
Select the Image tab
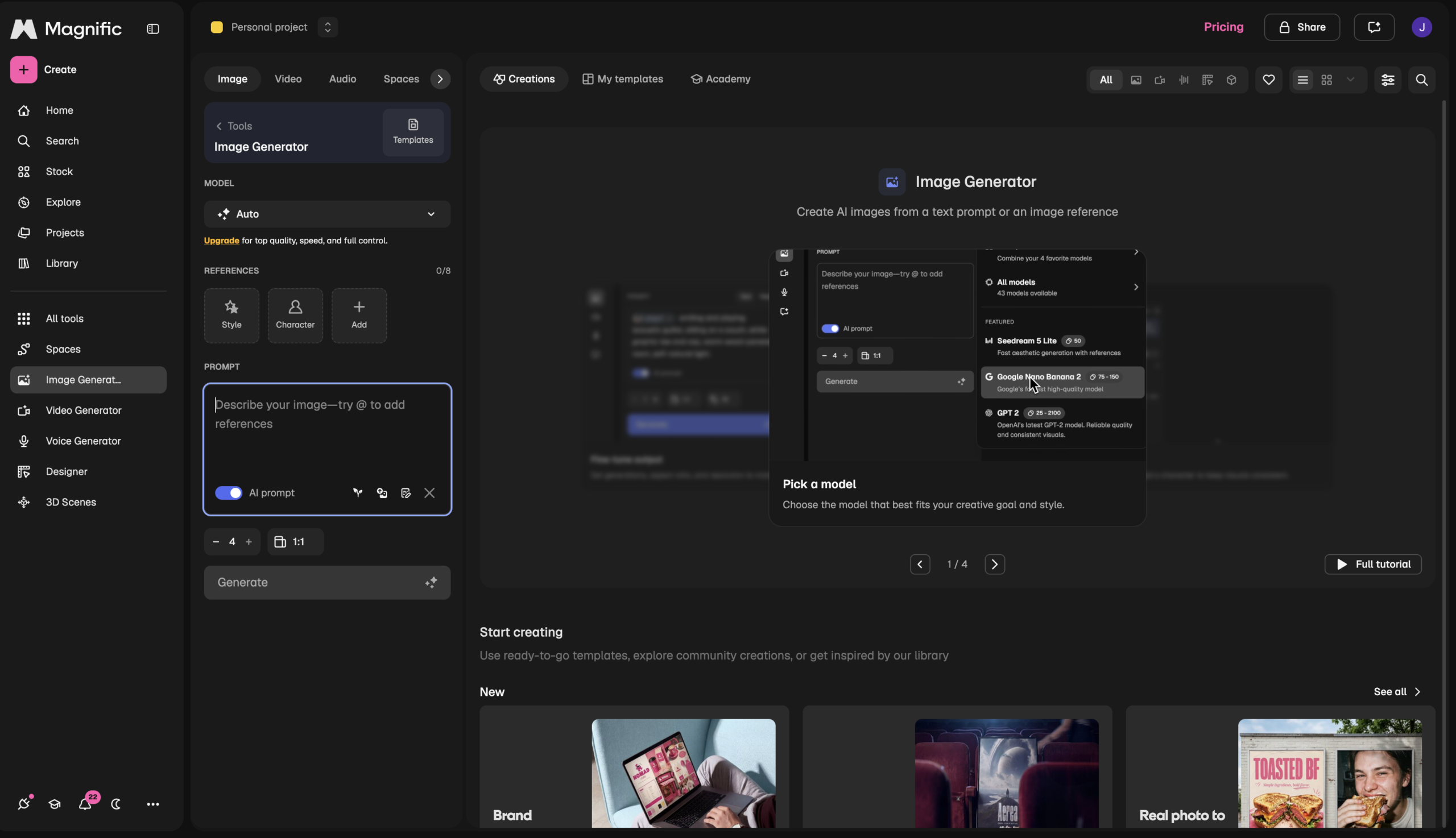233,79
